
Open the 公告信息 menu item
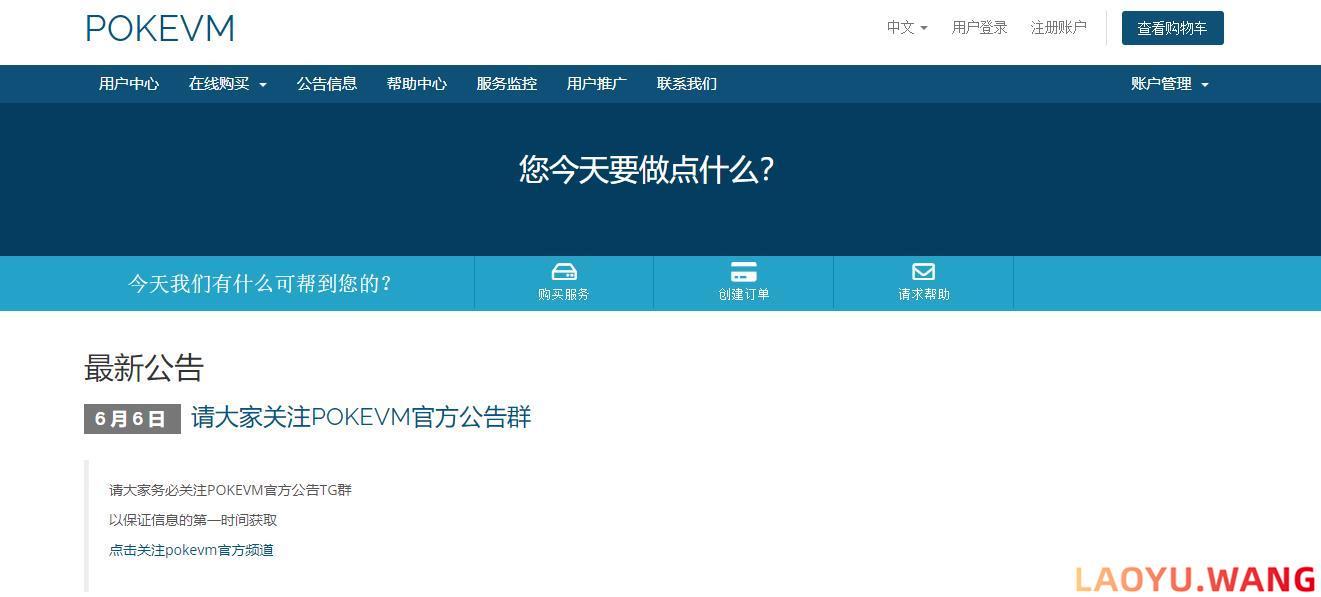pyautogui.click(x=327, y=84)
